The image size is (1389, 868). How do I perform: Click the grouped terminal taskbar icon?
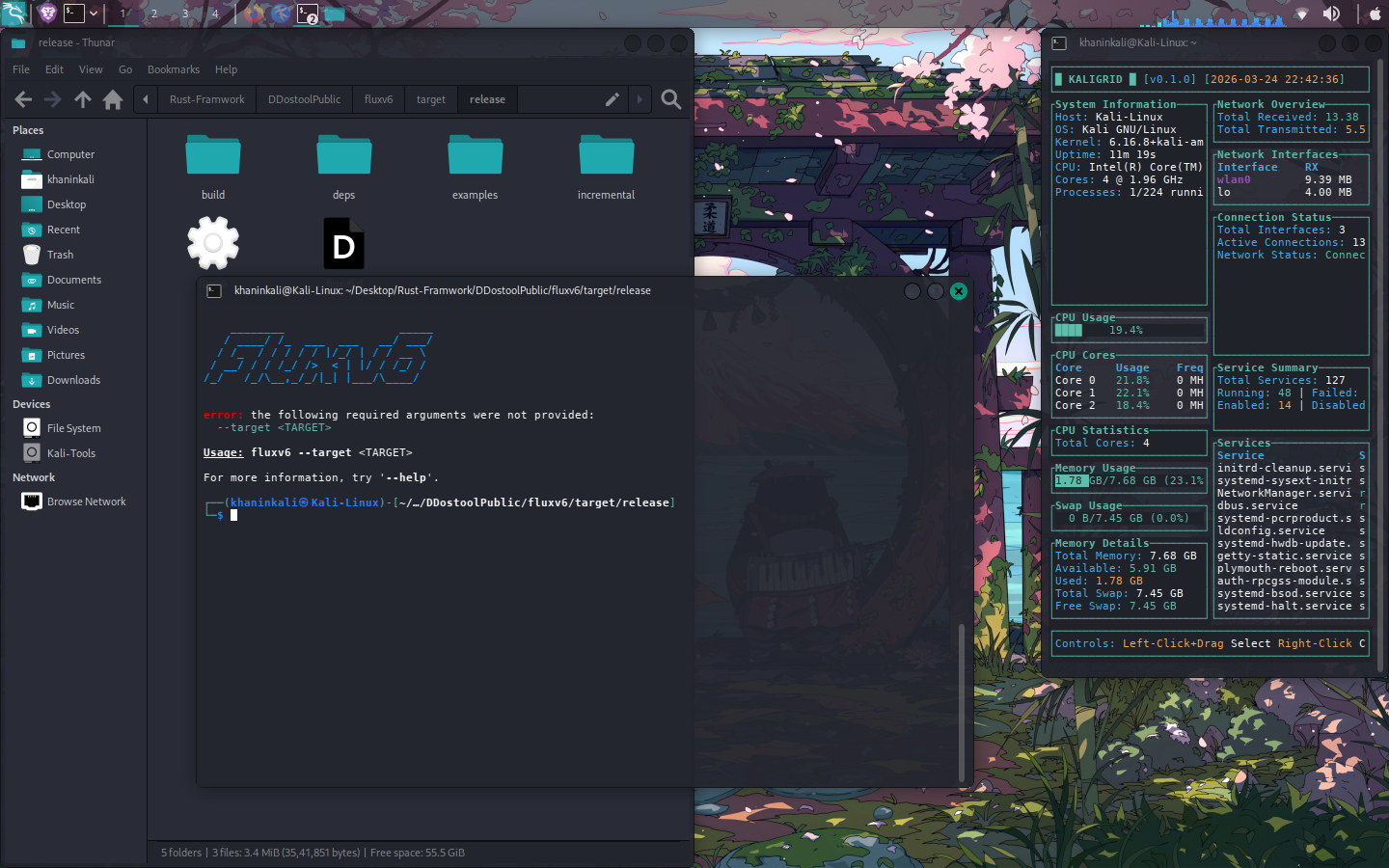pos(308,14)
